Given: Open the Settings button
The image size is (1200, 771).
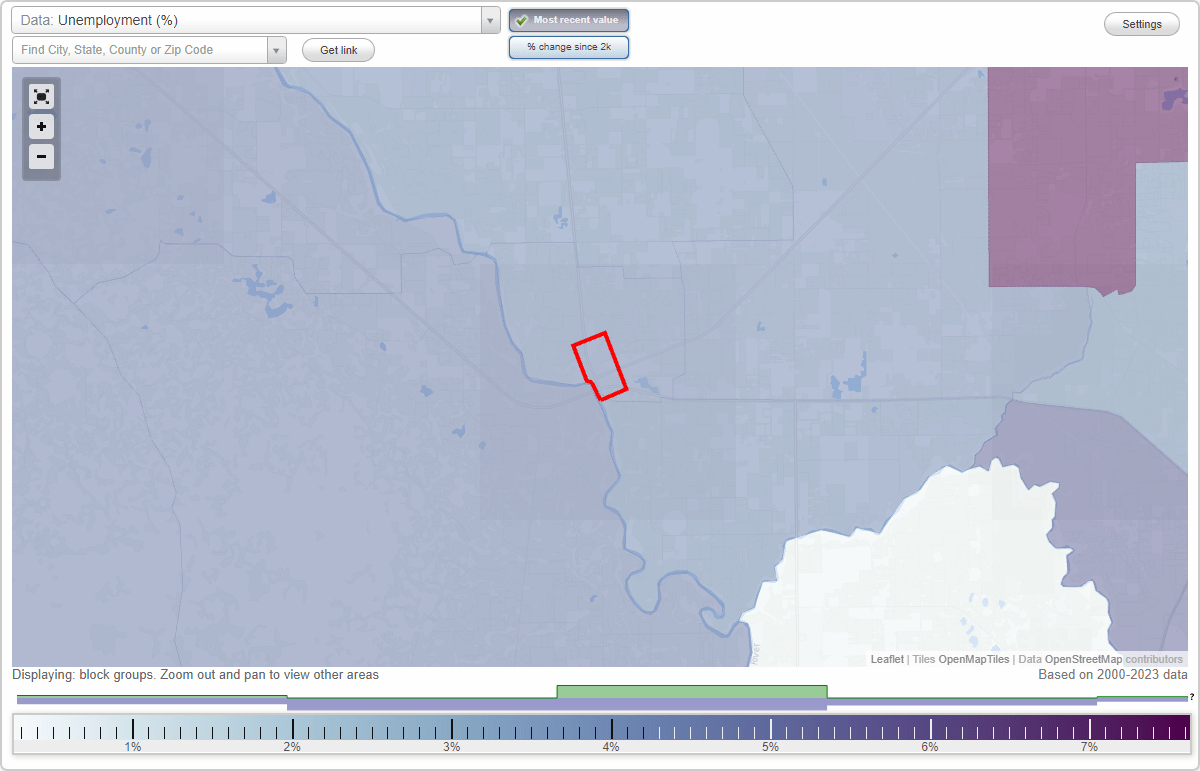Looking at the screenshot, I should [1142, 25].
